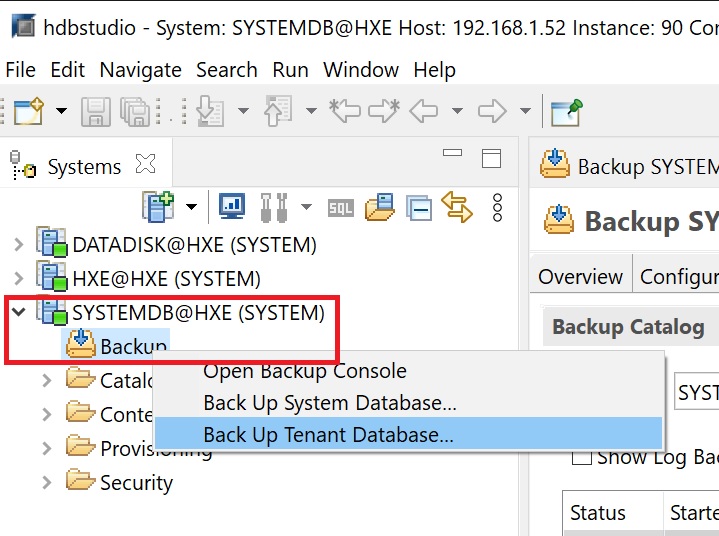
Task: Open the Systems view three-dot menu
Action: point(498,207)
